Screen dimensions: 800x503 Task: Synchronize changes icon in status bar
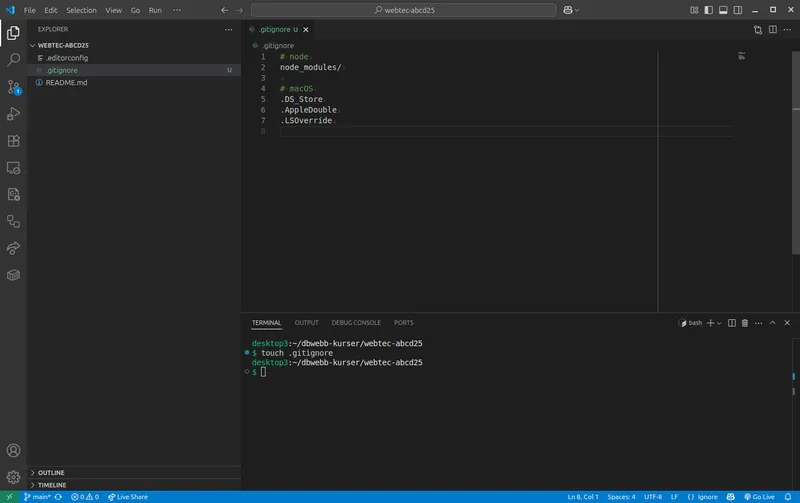[58, 497]
